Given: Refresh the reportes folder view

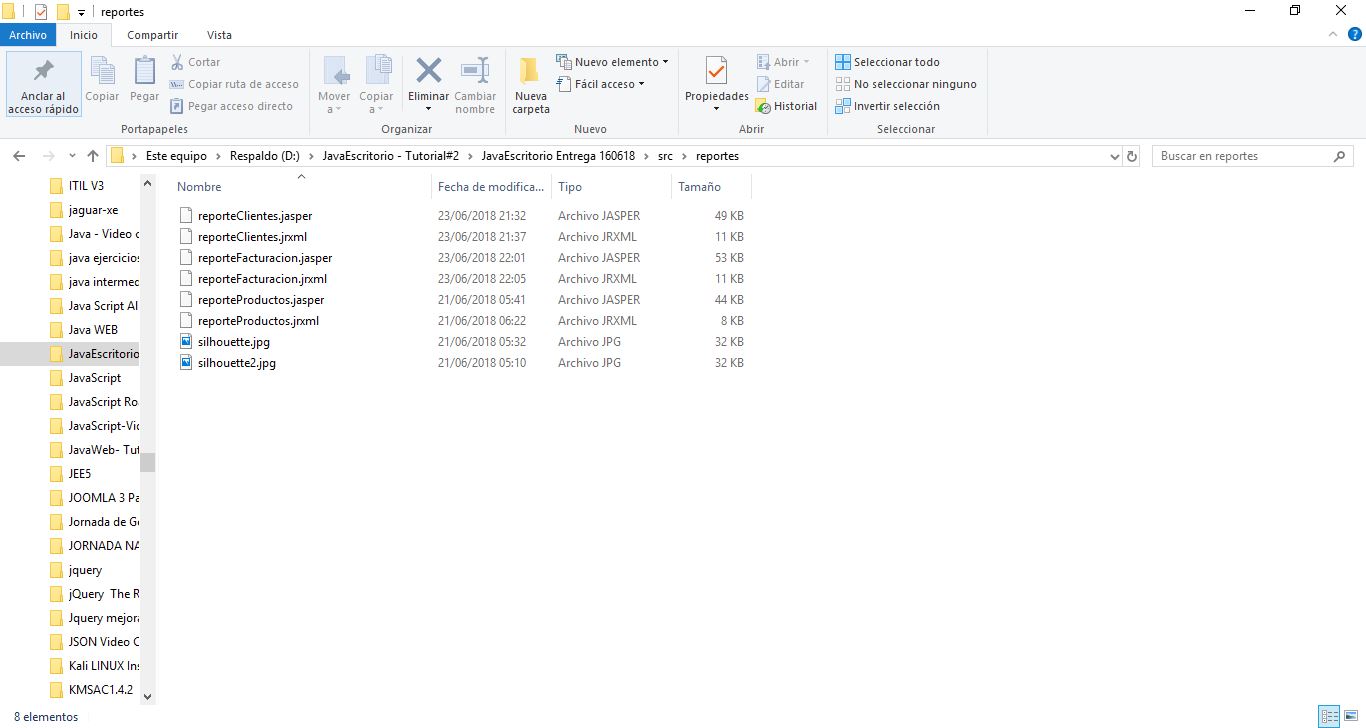Looking at the screenshot, I should pyautogui.click(x=1132, y=156).
